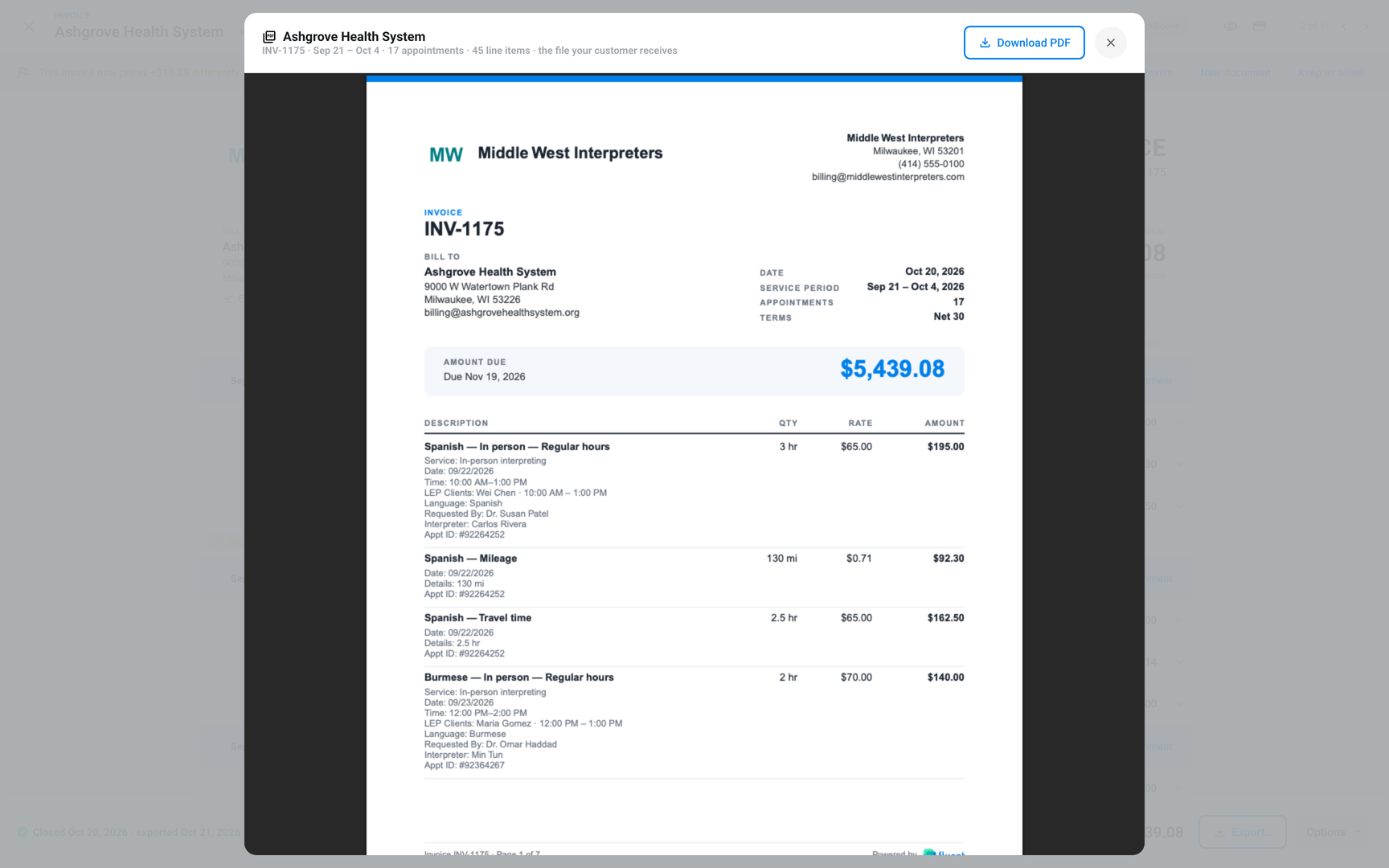Click the MW logo on the invoice

point(446,154)
